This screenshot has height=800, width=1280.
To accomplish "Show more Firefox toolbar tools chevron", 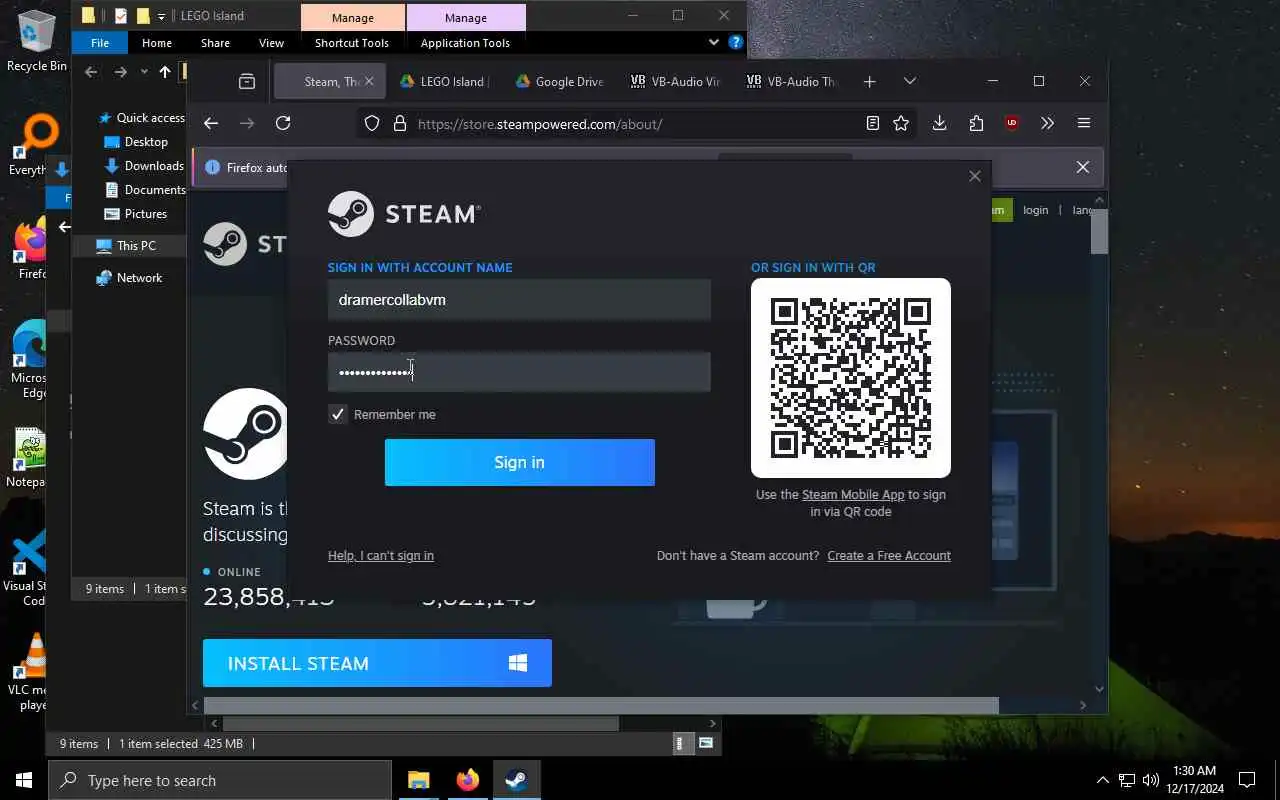I will (1047, 123).
